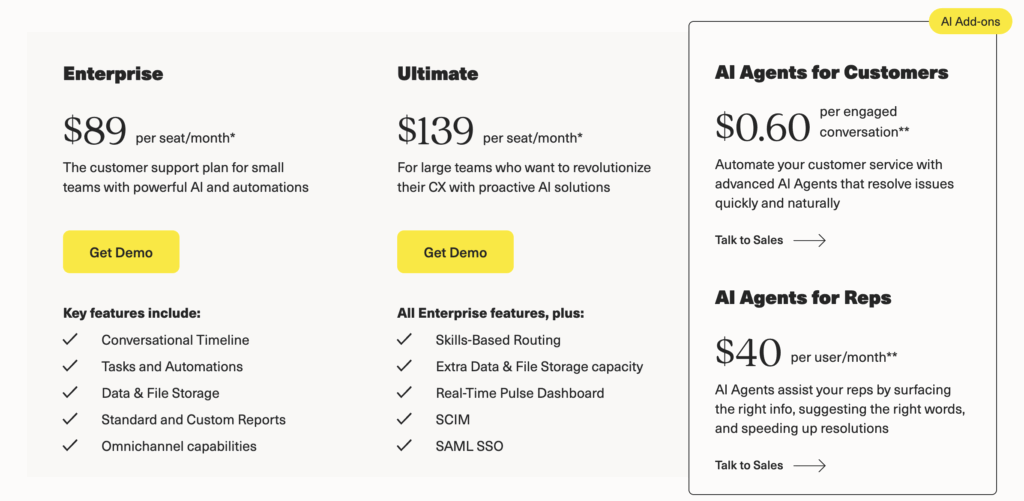Click checkmark icon beside Tasks and Automations
The width and height of the screenshot is (1024, 501).
coord(71,367)
